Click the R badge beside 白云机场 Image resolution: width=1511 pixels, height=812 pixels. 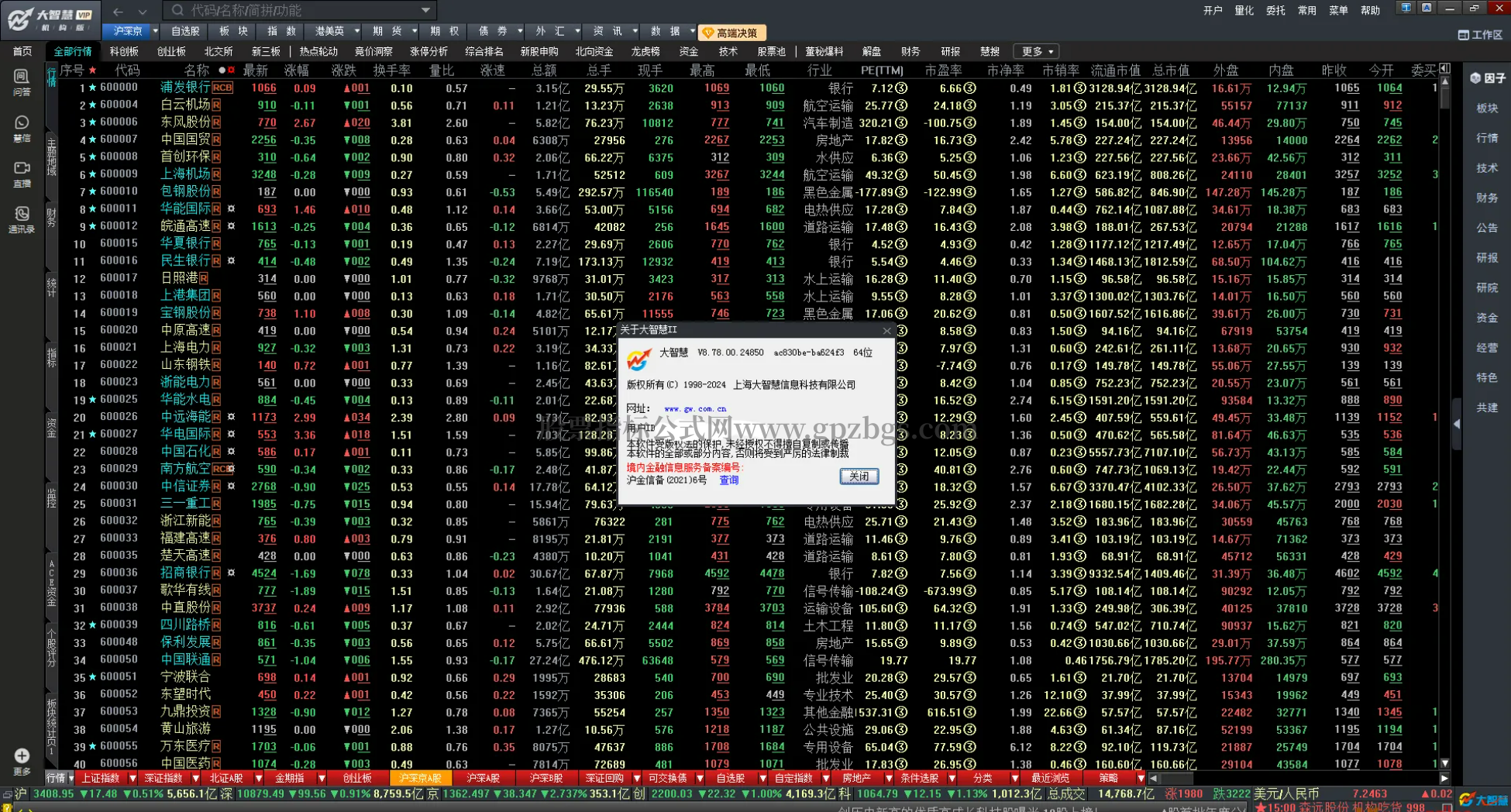point(216,105)
